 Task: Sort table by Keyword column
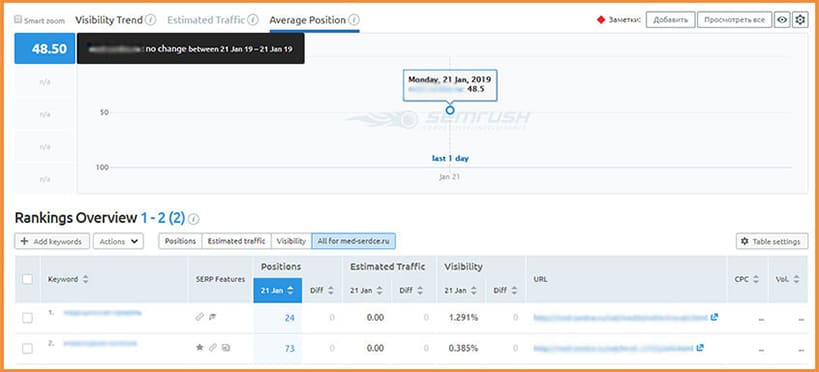pyautogui.click(x=68, y=279)
